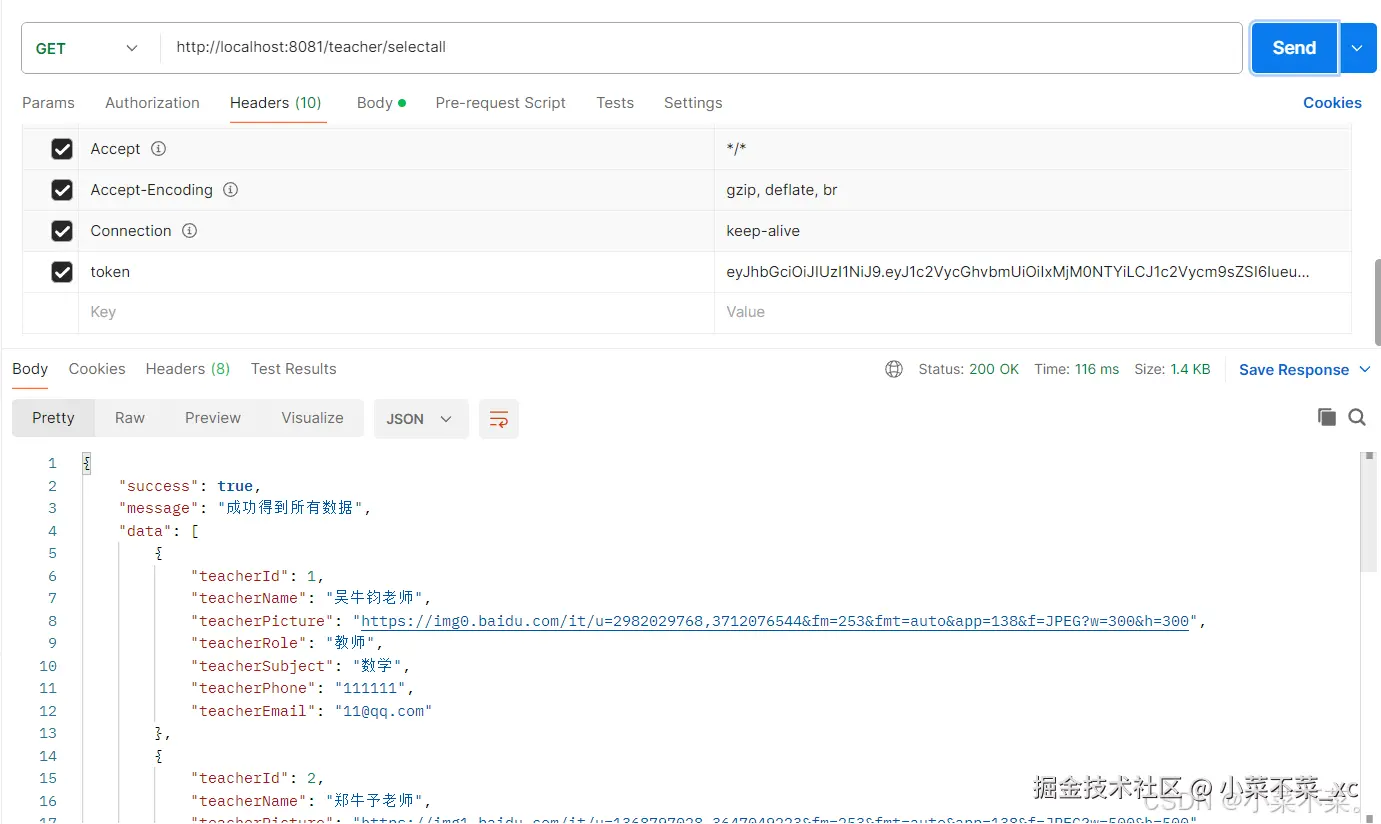Open the Authorization tab
Image resolution: width=1381 pixels, height=824 pixels.
[x=152, y=103]
